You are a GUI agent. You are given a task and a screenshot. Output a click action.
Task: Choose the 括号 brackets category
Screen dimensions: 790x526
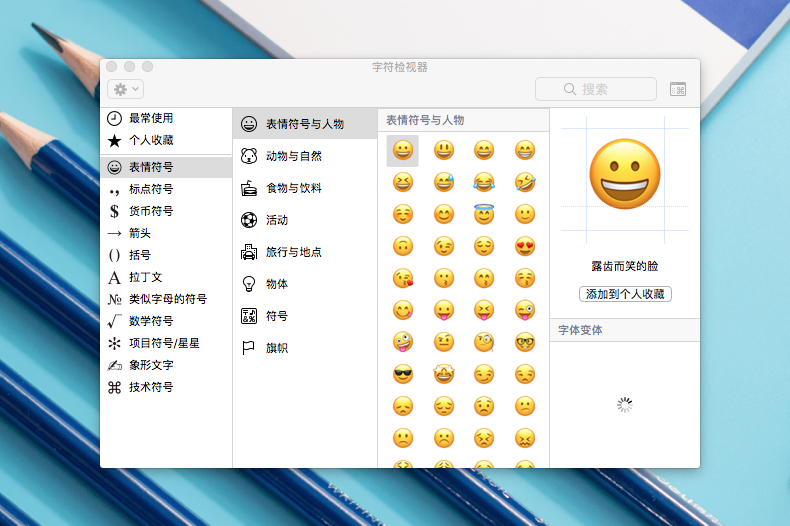[x=166, y=255]
